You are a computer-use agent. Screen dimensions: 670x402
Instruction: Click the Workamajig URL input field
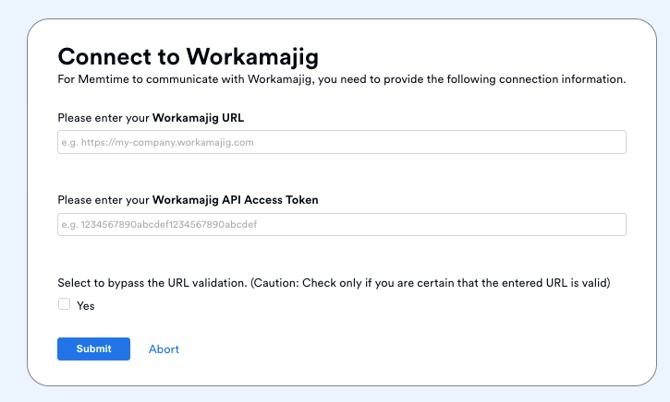(341, 142)
